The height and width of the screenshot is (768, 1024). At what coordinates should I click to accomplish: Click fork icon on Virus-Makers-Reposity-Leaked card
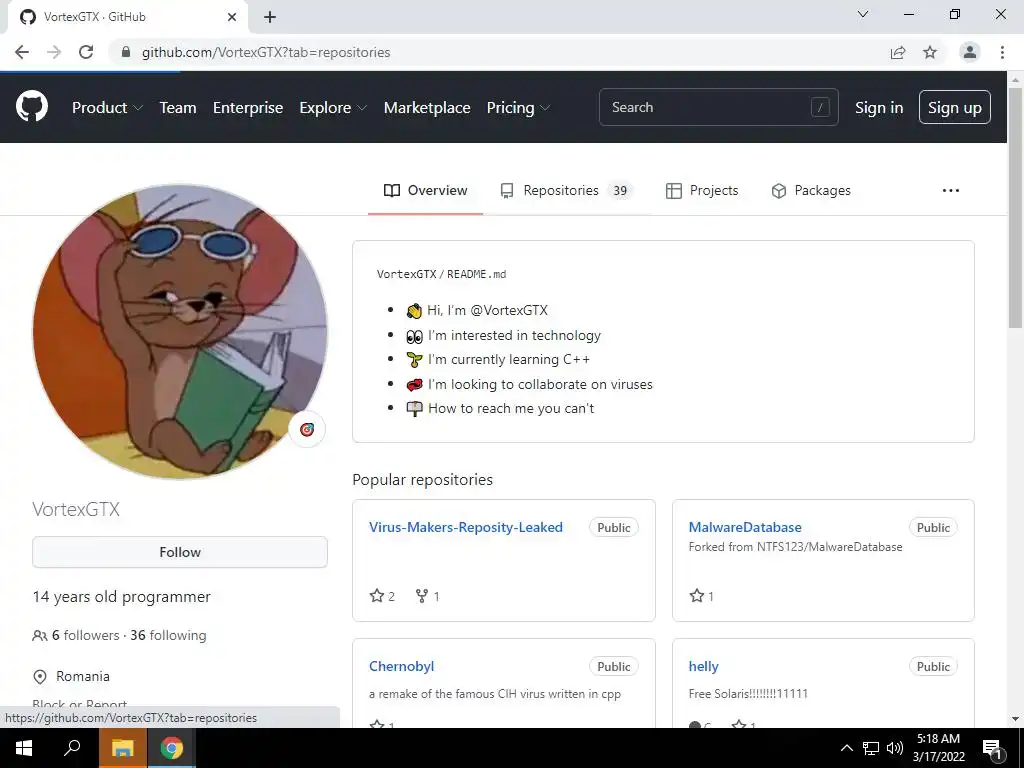[x=422, y=596]
